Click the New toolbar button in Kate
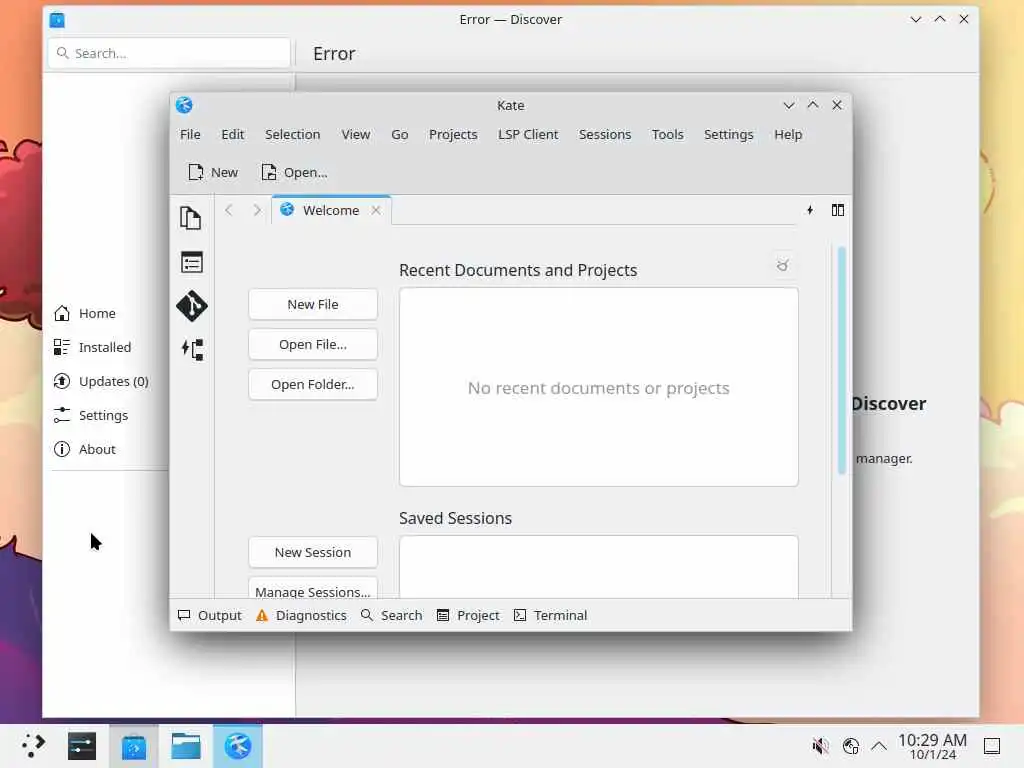The height and width of the screenshot is (768, 1024). click(x=213, y=172)
